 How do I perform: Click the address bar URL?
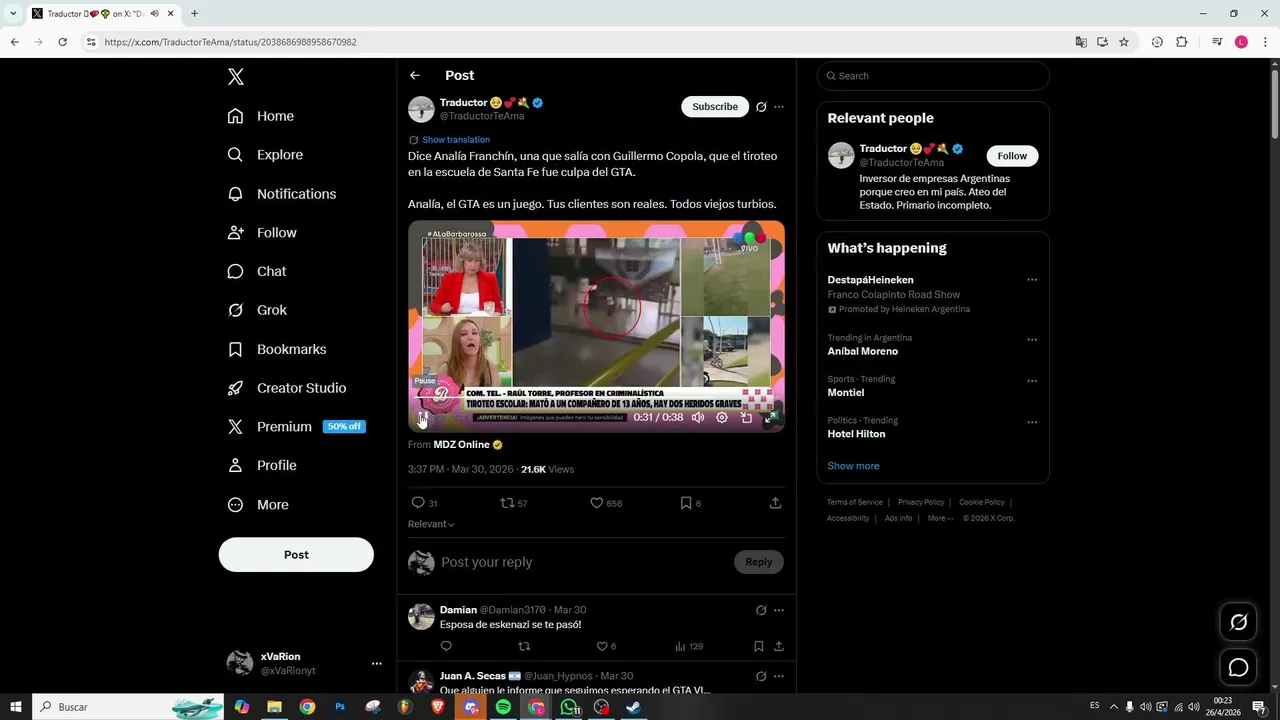(x=230, y=42)
